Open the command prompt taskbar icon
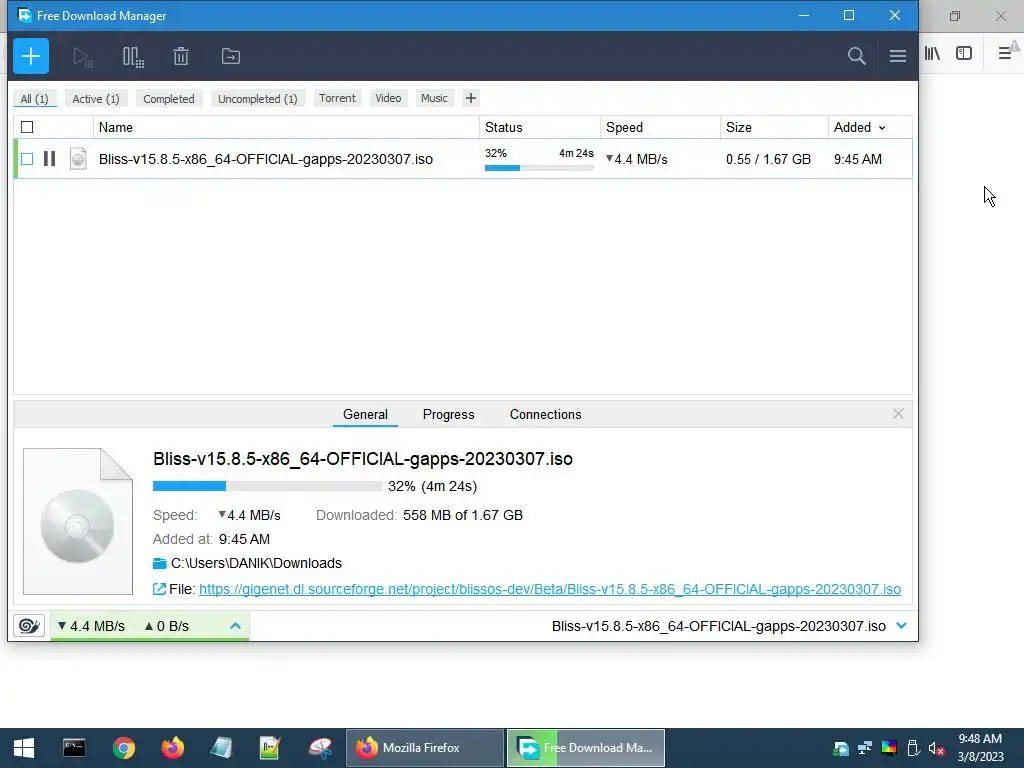 tap(74, 748)
